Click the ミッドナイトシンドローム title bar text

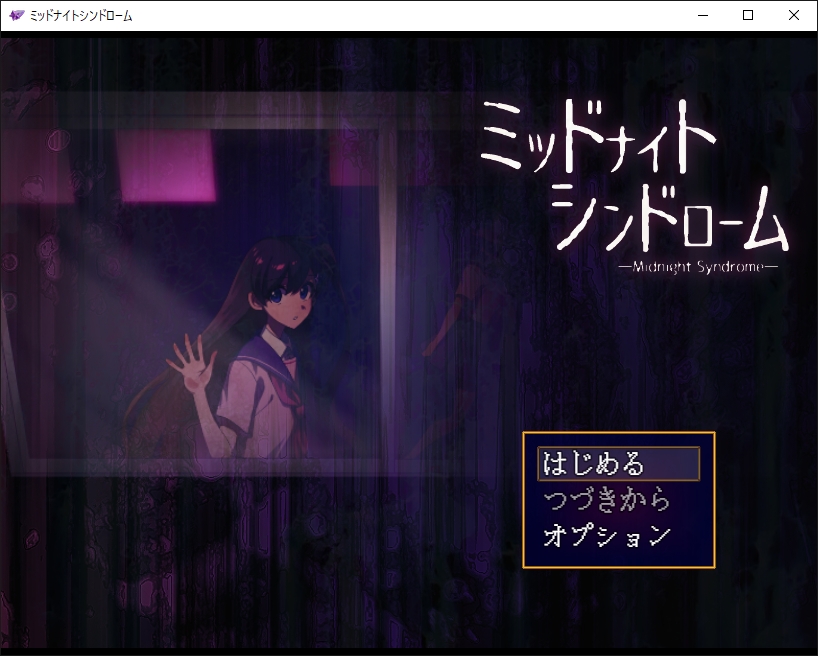pyautogui.click(x=81, y=16)
